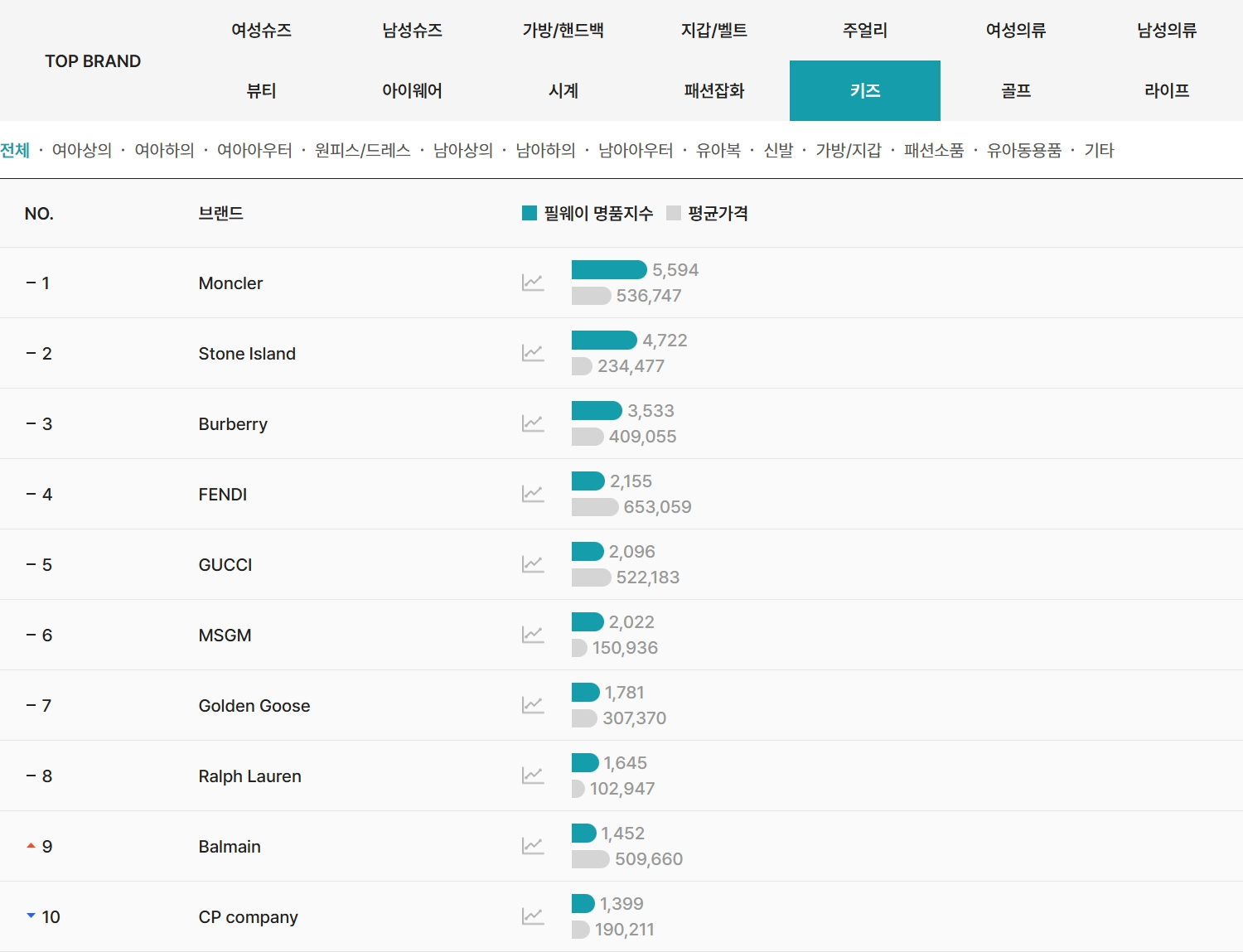Click FENDI's gray average price bar

pyautogui.click(x=595, y=506)
